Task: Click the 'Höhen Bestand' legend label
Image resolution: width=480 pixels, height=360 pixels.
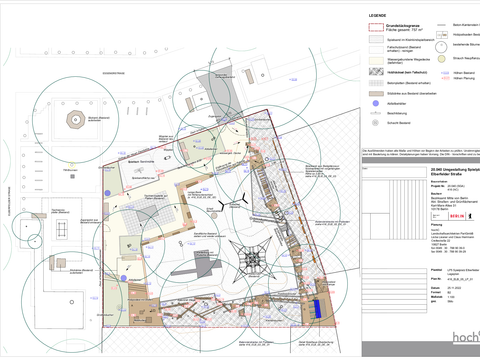Action: click(x=464, y=73)
